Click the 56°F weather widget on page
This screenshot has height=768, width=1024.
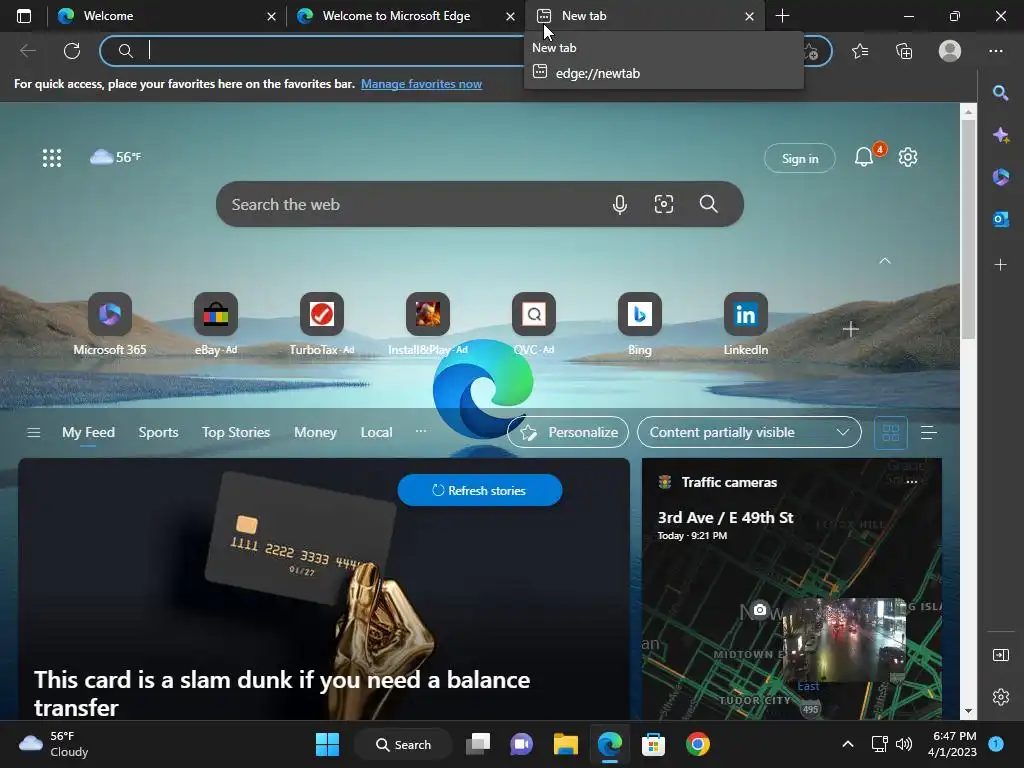coord(116,157)
